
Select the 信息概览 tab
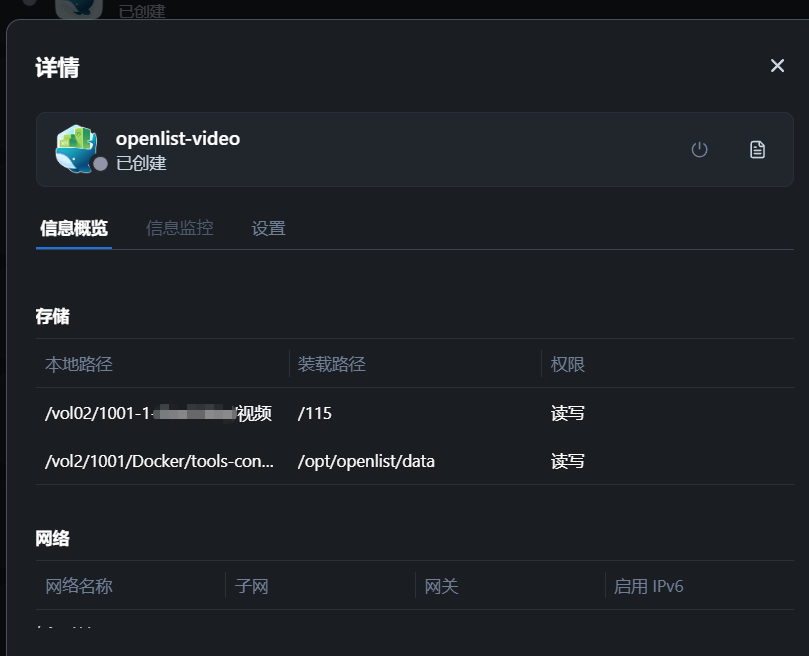73,227
